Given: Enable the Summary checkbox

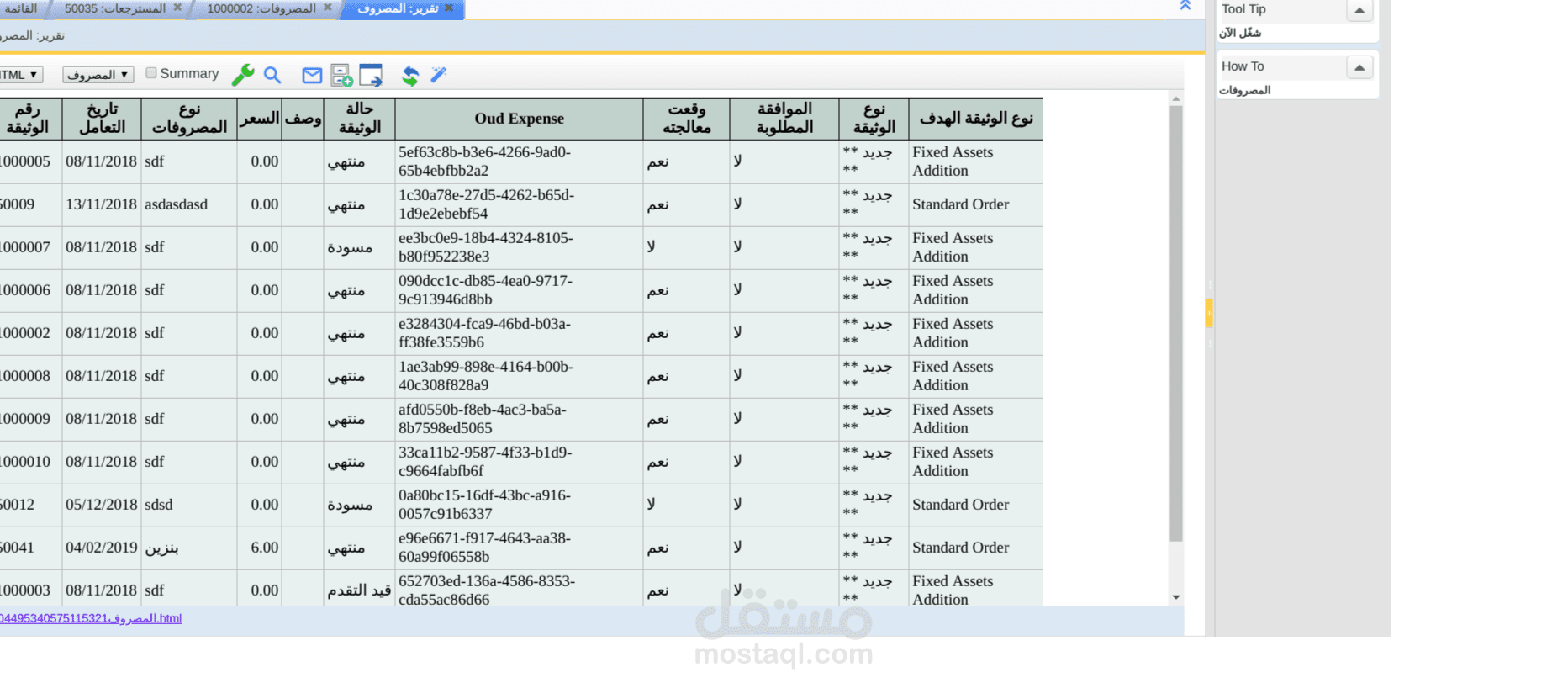Looking at the screenshot, I should tap(151, 73).
